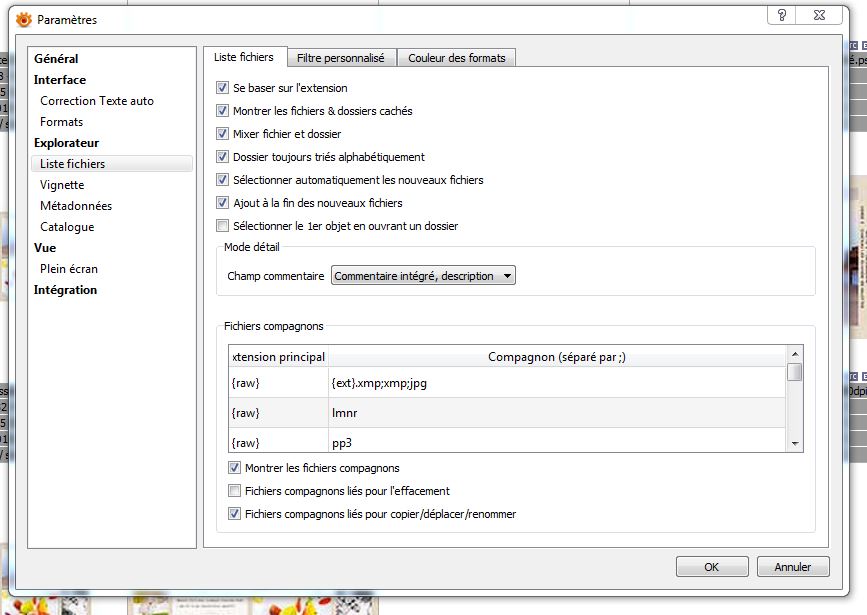Enable "Sélectionner le 1er objet en ouvrant un dossier"

coord(222,226)
